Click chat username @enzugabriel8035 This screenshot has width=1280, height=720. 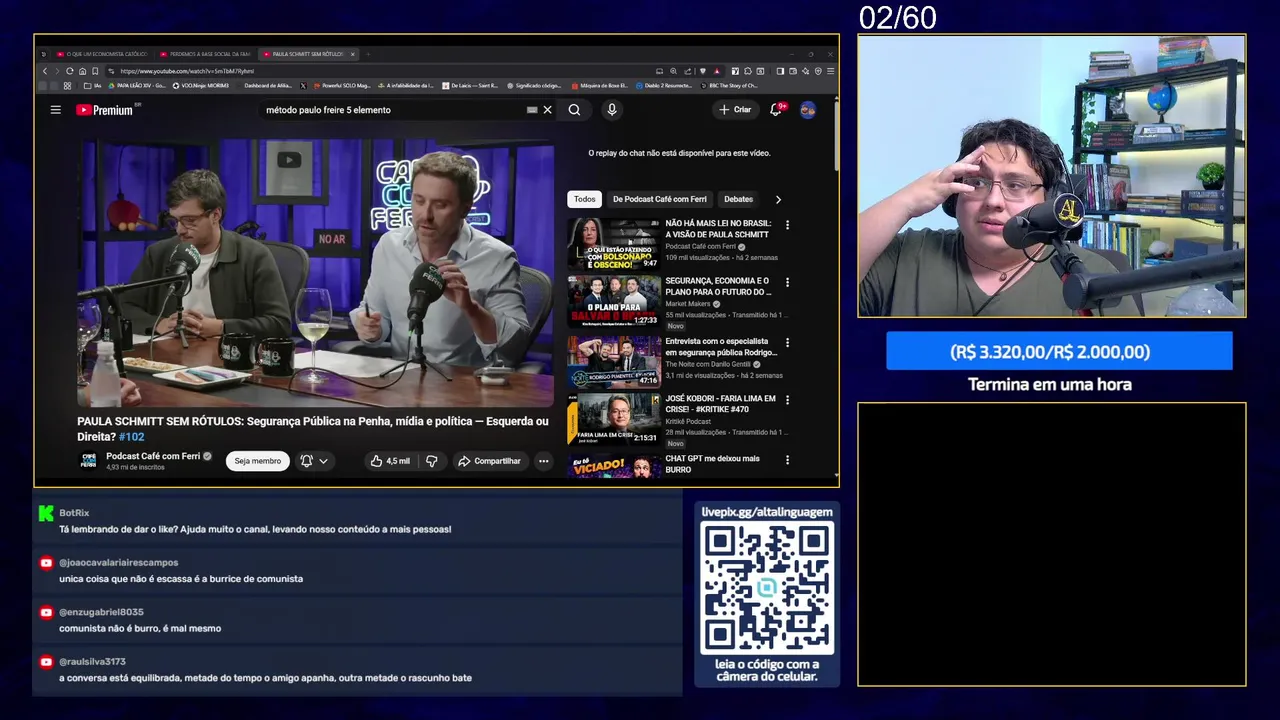(x=101, y=612)
